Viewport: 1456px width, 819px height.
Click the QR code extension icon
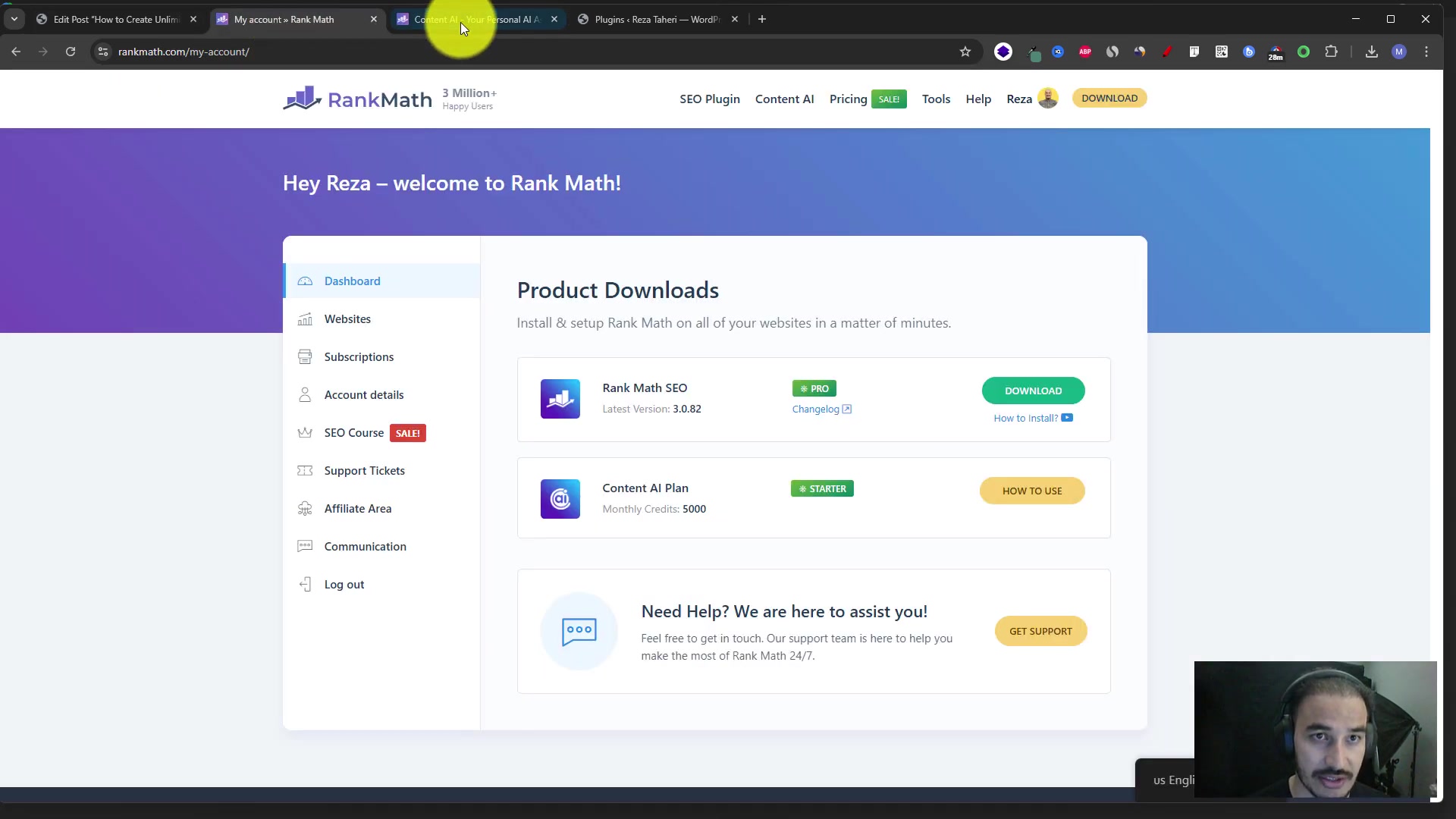(1222, 52)
